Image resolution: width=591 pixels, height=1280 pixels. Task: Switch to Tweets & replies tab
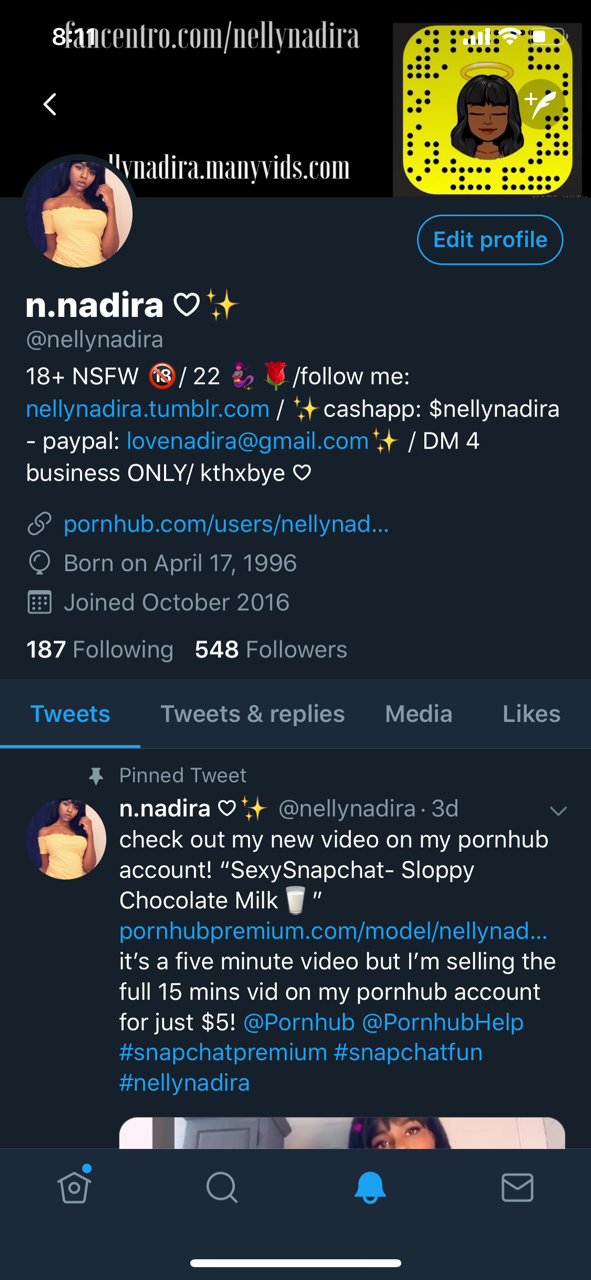coord(252,714)
